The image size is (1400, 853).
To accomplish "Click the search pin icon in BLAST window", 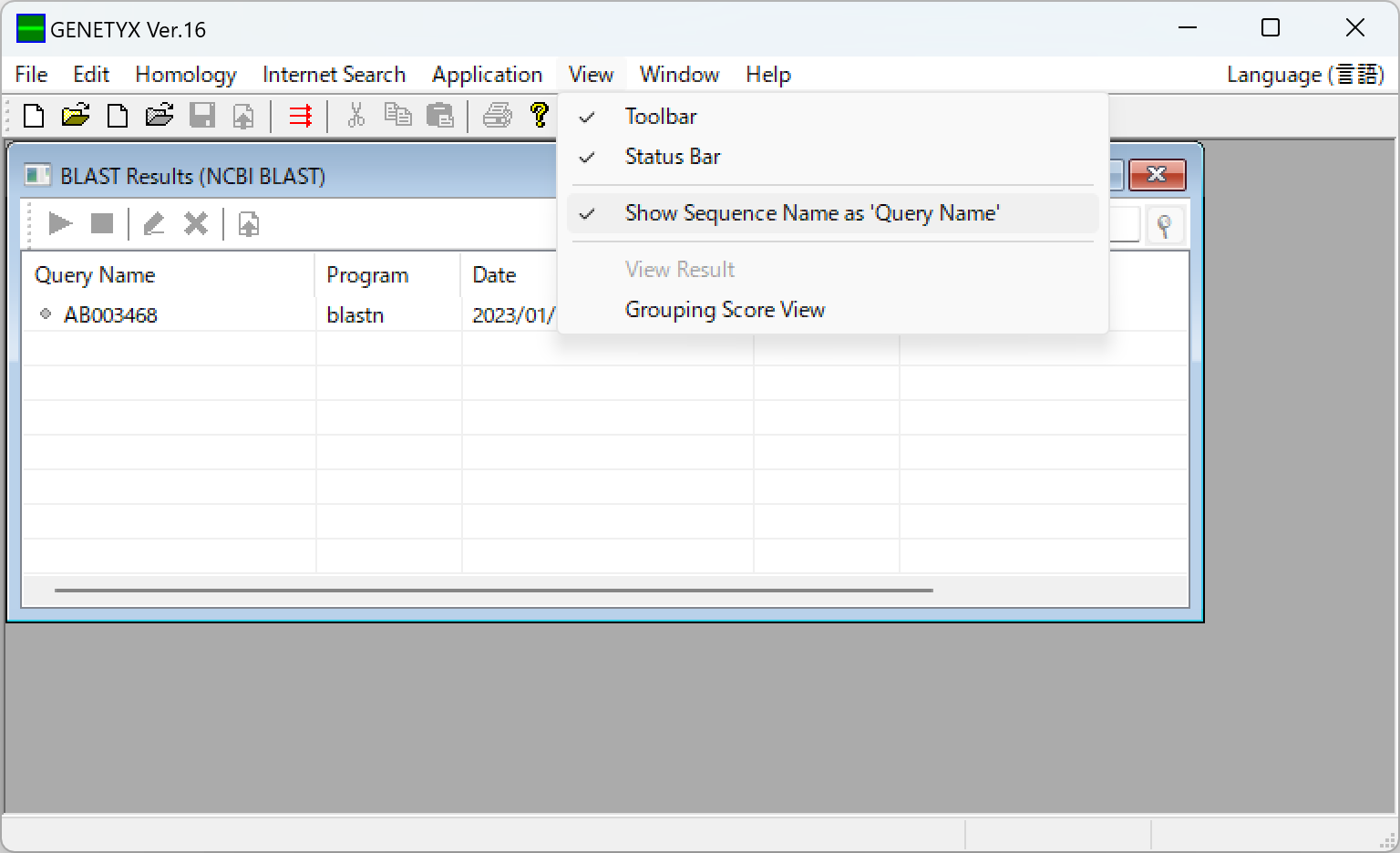I will tap(1164, 225).
